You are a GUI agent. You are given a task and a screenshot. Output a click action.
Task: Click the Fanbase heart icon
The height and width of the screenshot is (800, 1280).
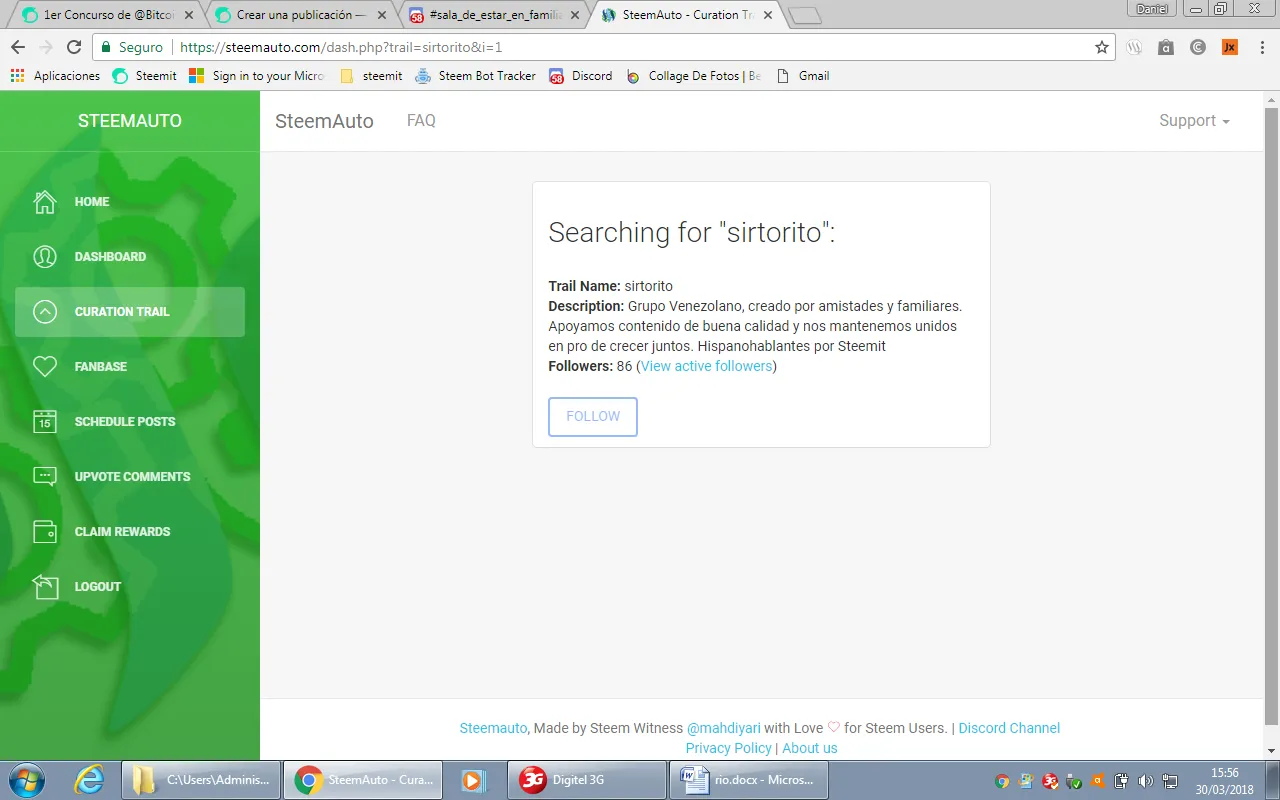[45, 367]
